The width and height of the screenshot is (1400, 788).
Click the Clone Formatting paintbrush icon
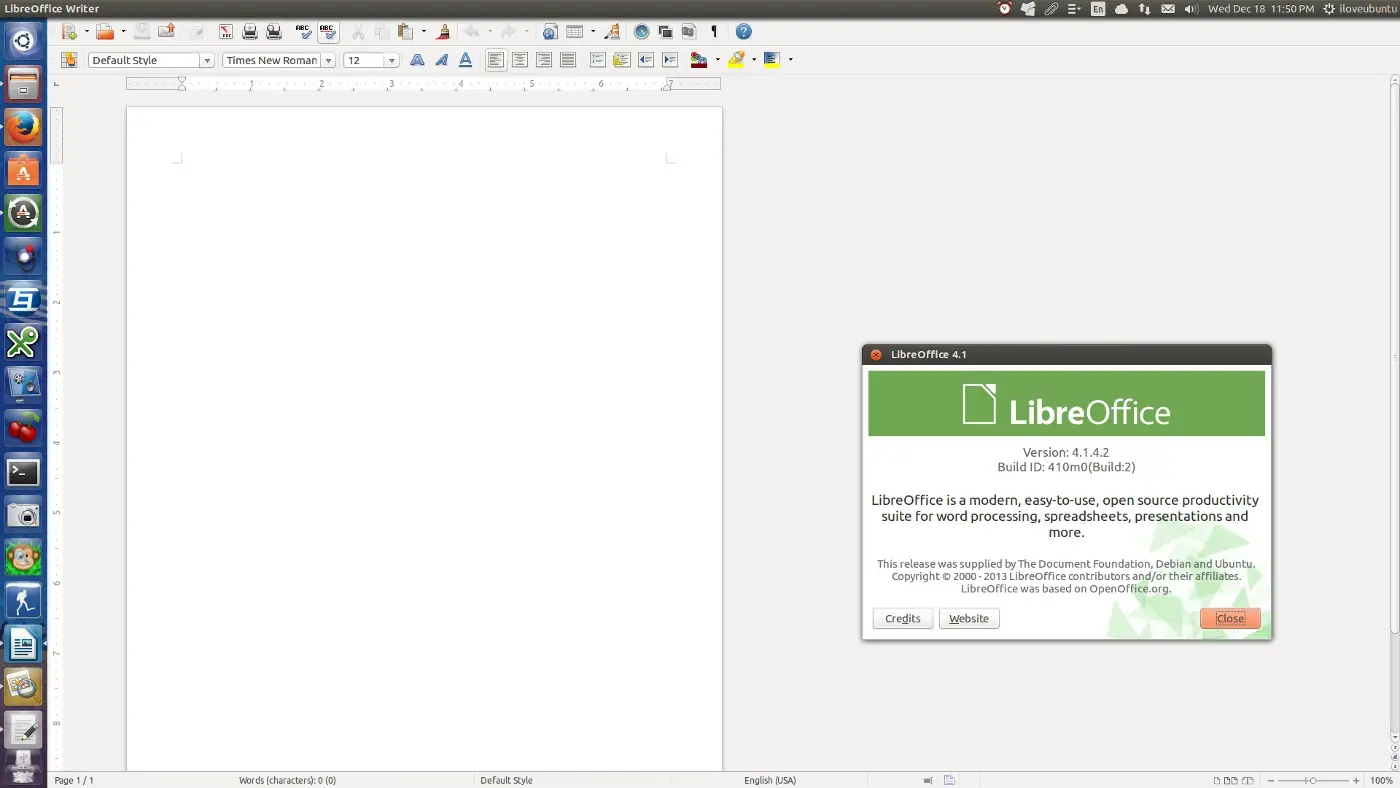443,32
